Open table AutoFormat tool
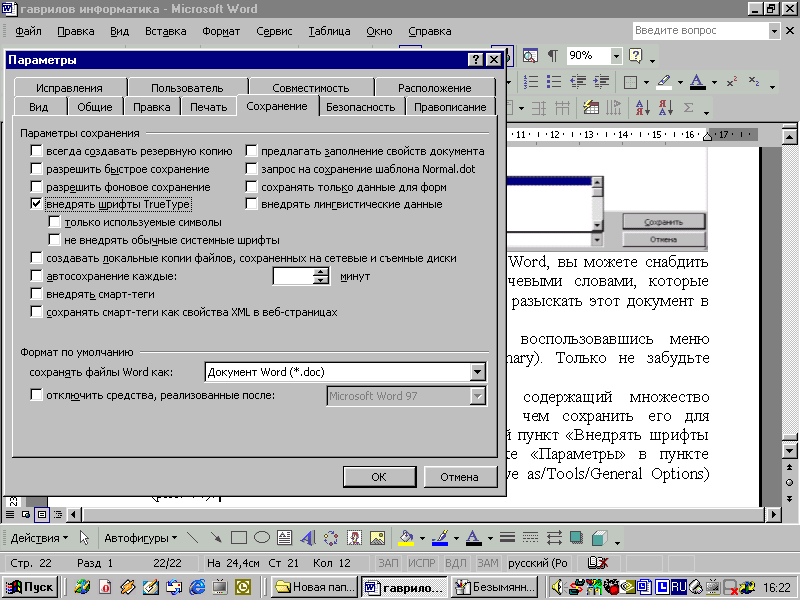This screenshot has width=800, height=600. 591,108
